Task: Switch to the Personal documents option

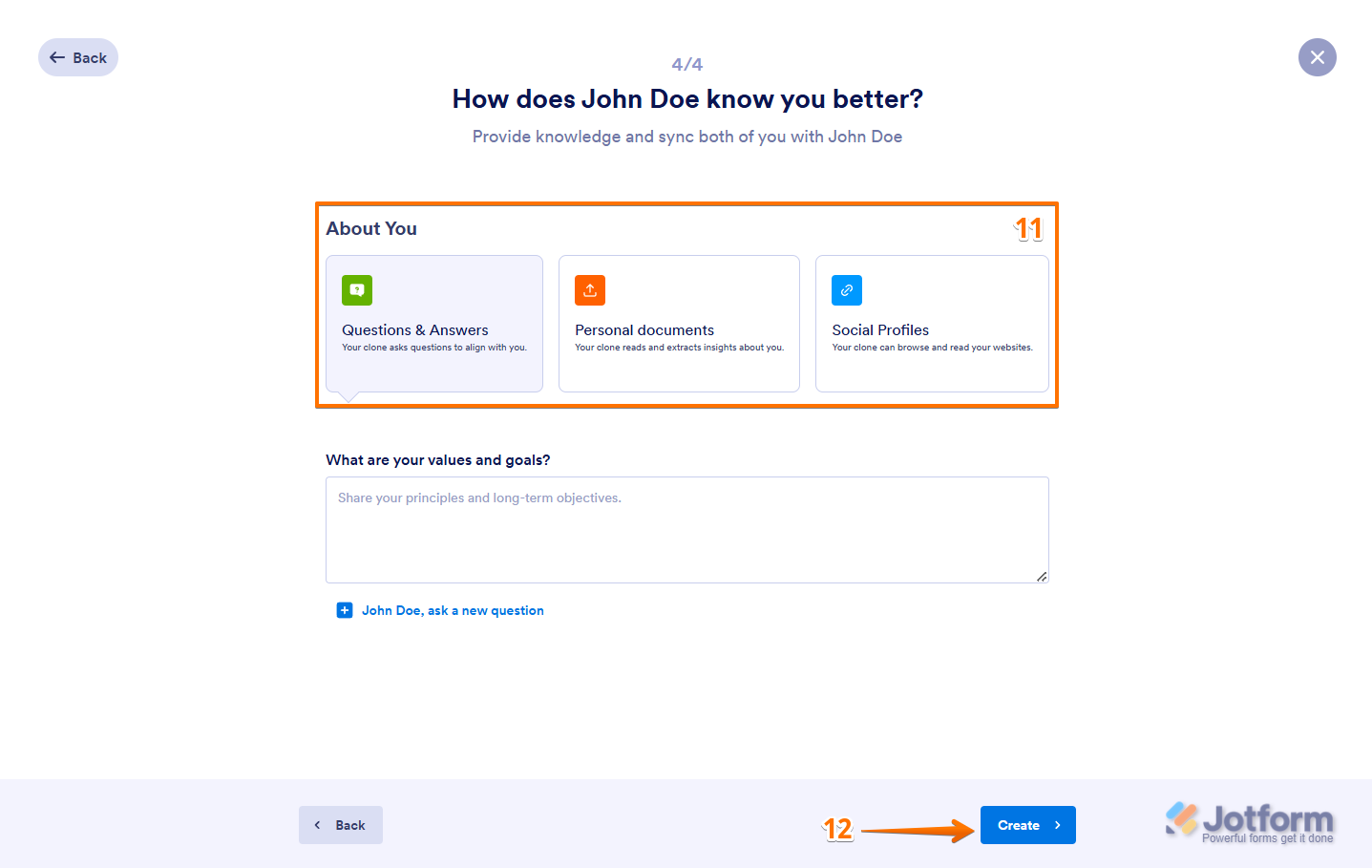Action: [x=679, y=324]
